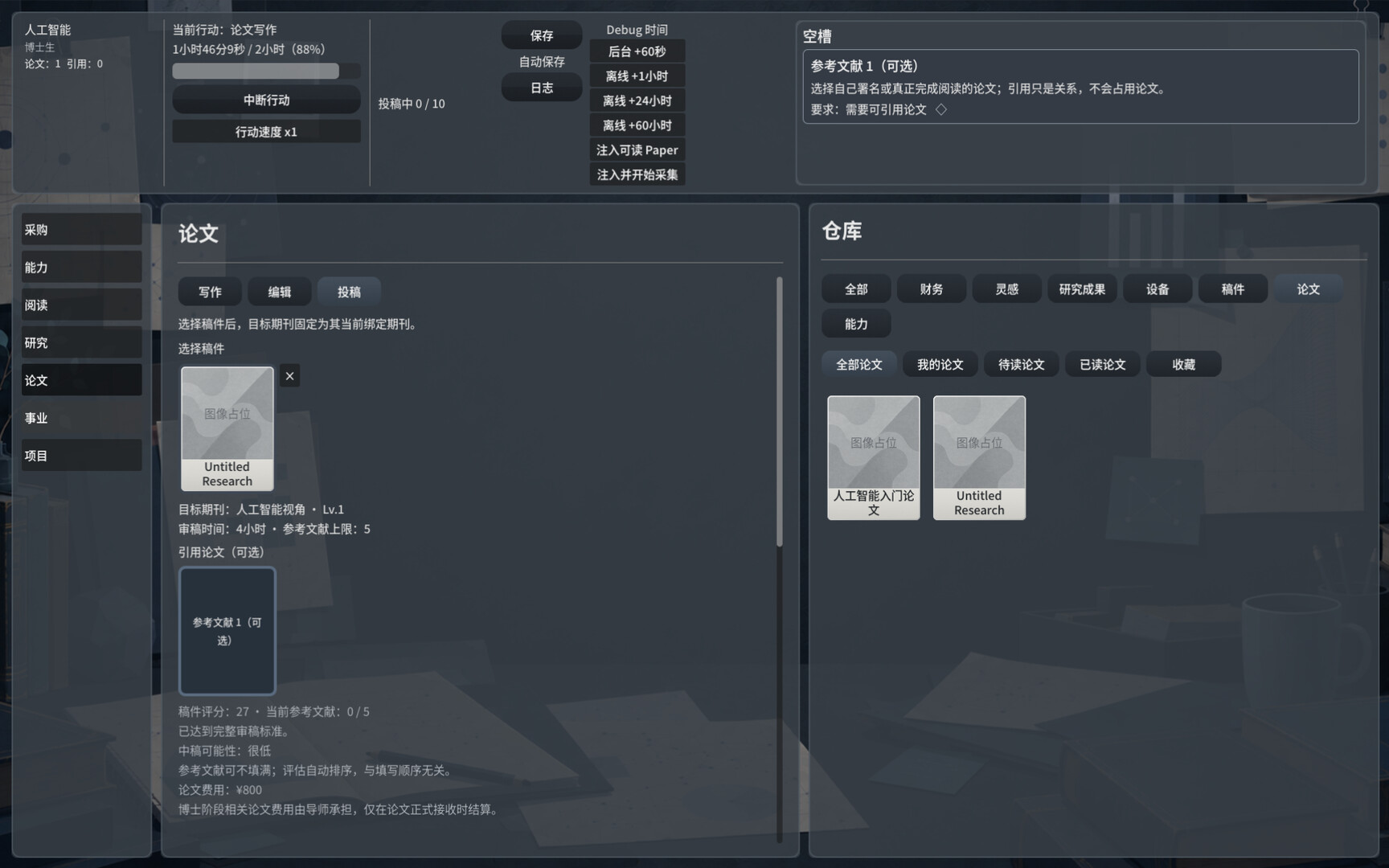Switch to the 编辑 tab
Screen dimensions: 1389x868
(279, 292)
